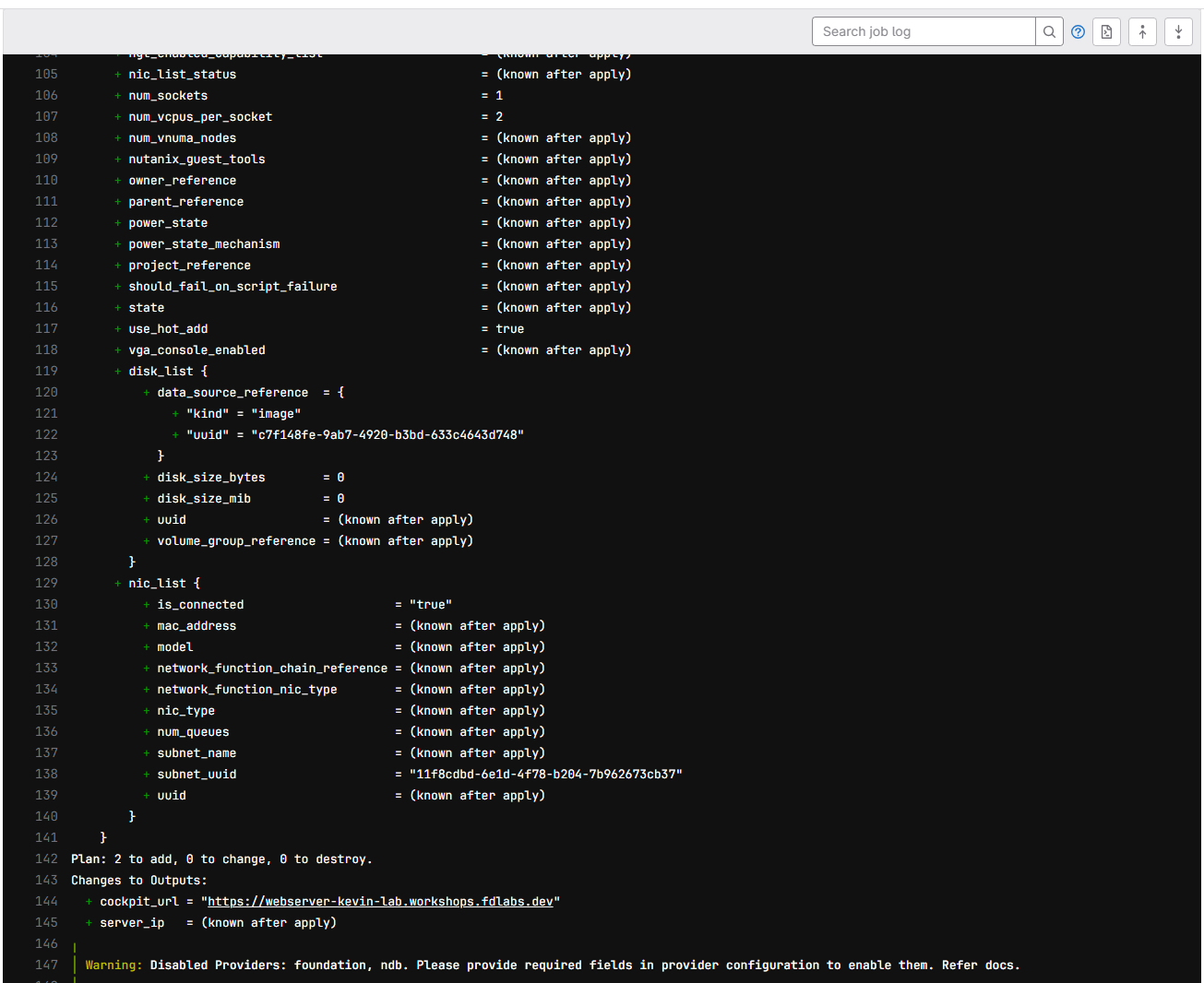This screenshot has height=983, width=1204.
Task: Click the "server_ip" output name
Action: pyautogui.click(x=132, y=923)
